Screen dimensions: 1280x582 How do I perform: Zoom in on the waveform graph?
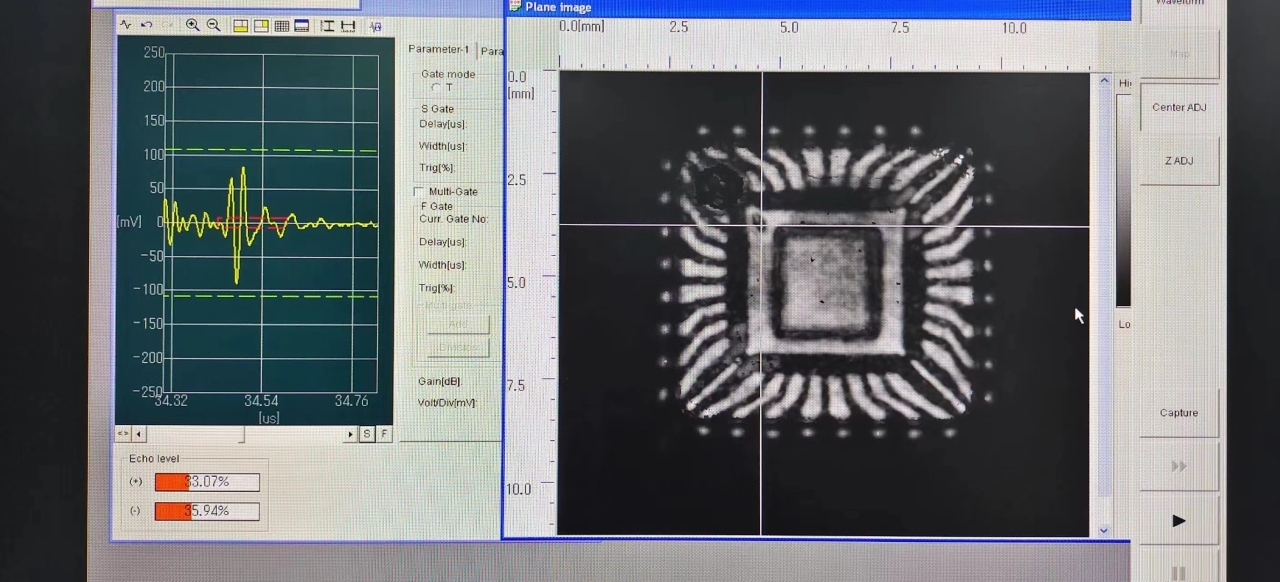pyautogui.click(x=192, y=25)
